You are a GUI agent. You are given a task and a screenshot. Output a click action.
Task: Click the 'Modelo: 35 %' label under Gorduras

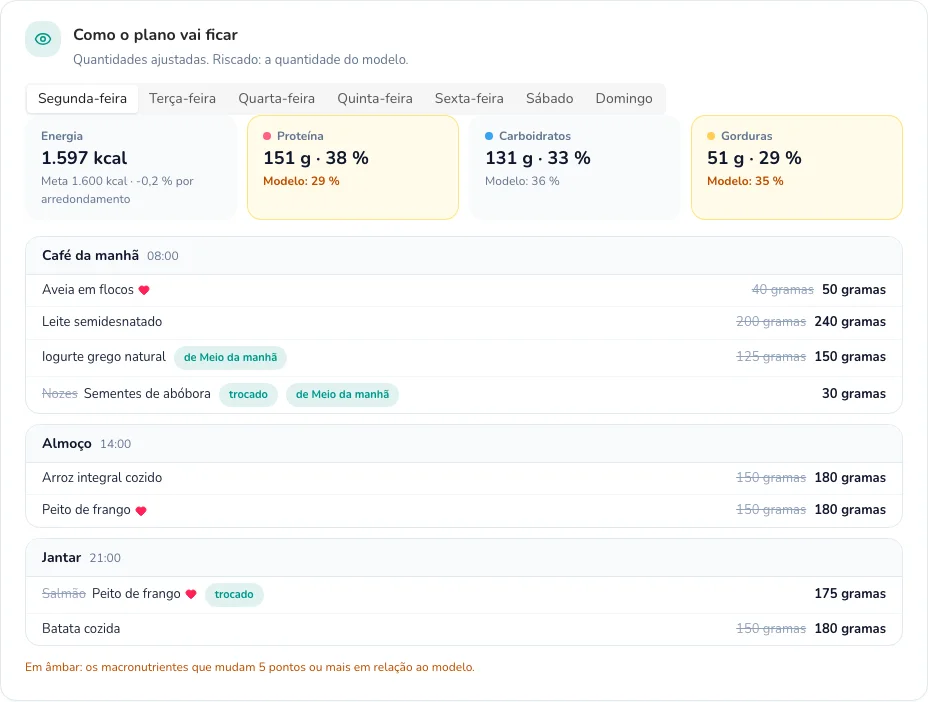pyautogui.click(x=745, y=181)
